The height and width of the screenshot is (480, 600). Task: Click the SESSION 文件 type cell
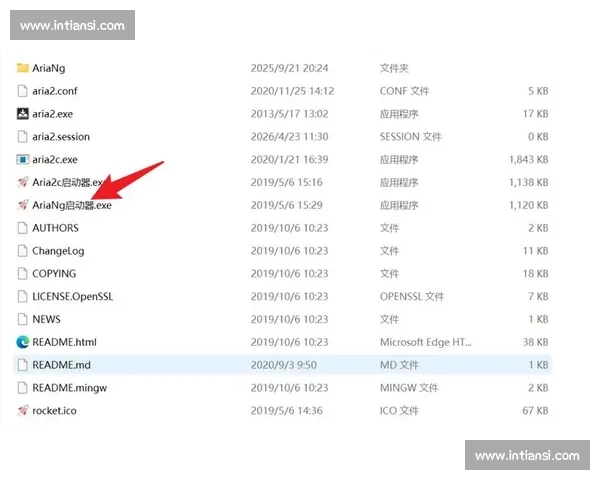click(x=411, y=137)
